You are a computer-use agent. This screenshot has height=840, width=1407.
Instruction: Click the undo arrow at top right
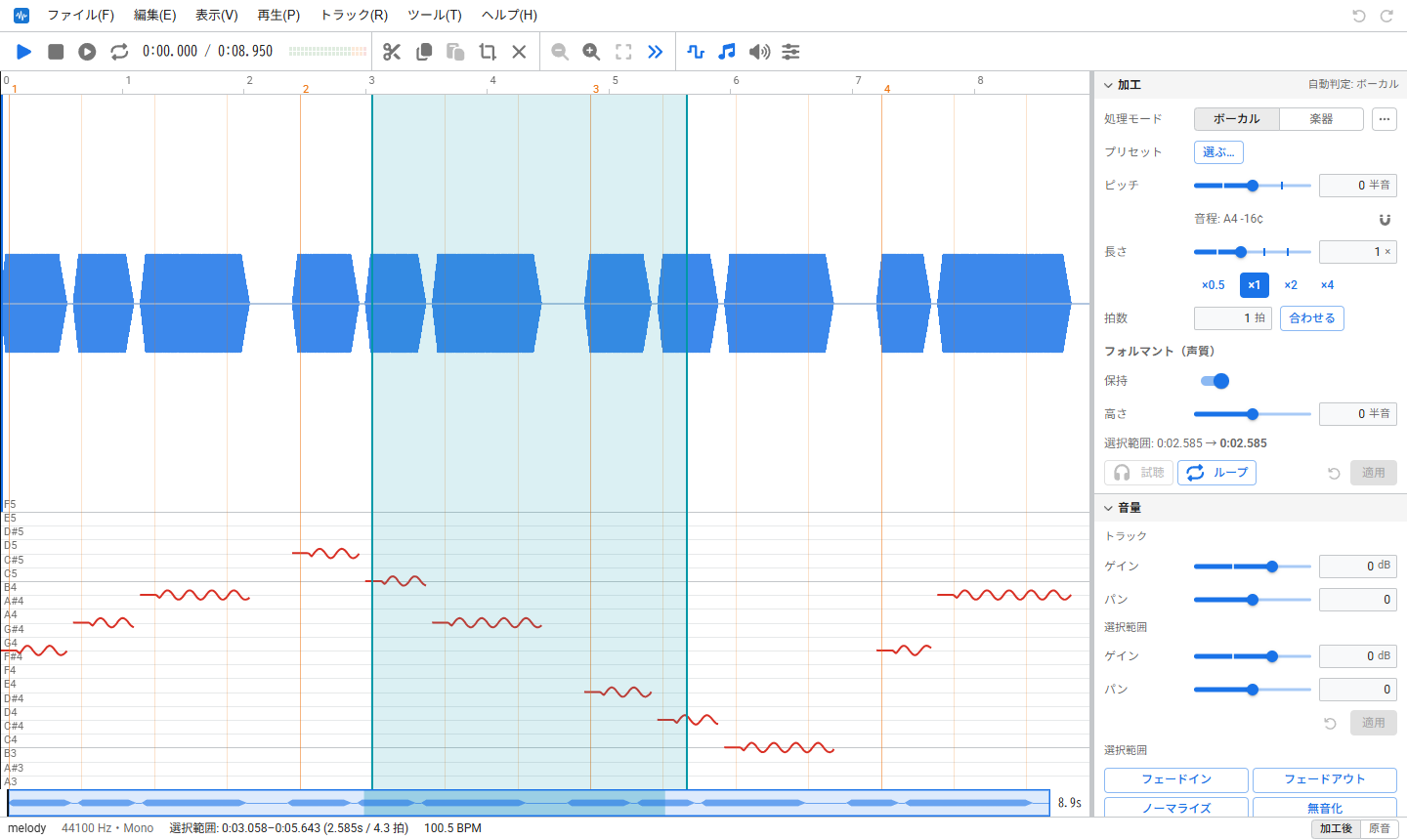[x=1358, y=16]
